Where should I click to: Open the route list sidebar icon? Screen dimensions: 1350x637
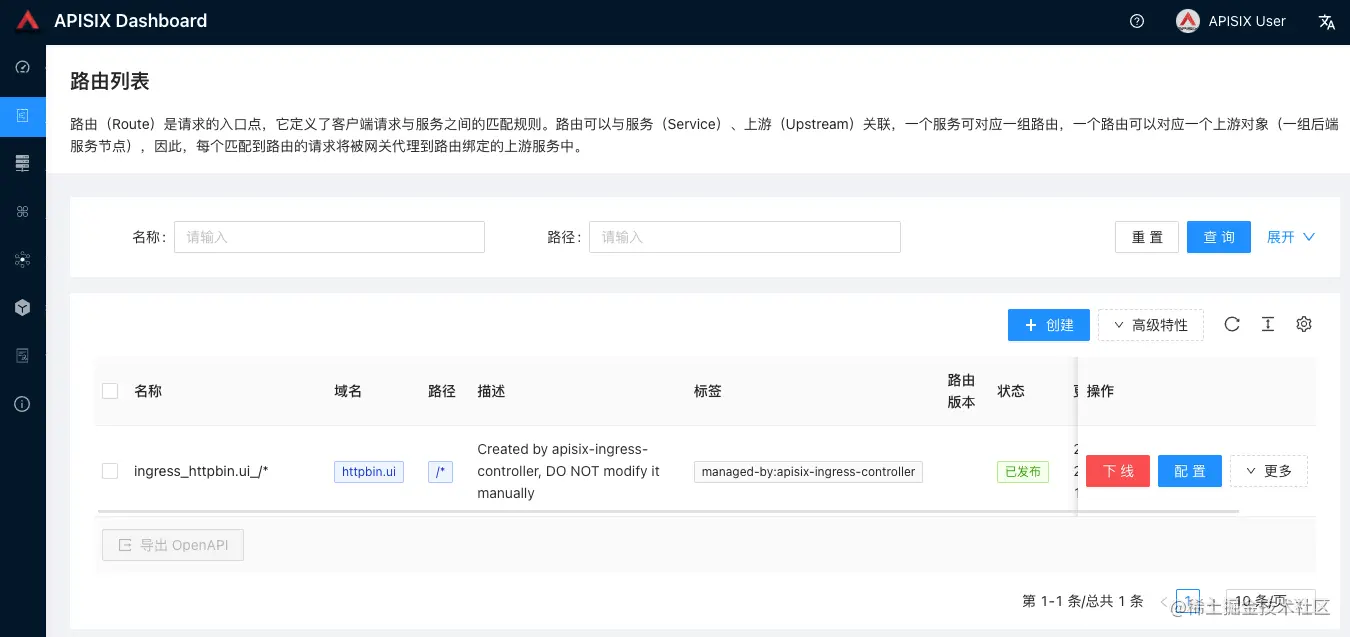23,116
